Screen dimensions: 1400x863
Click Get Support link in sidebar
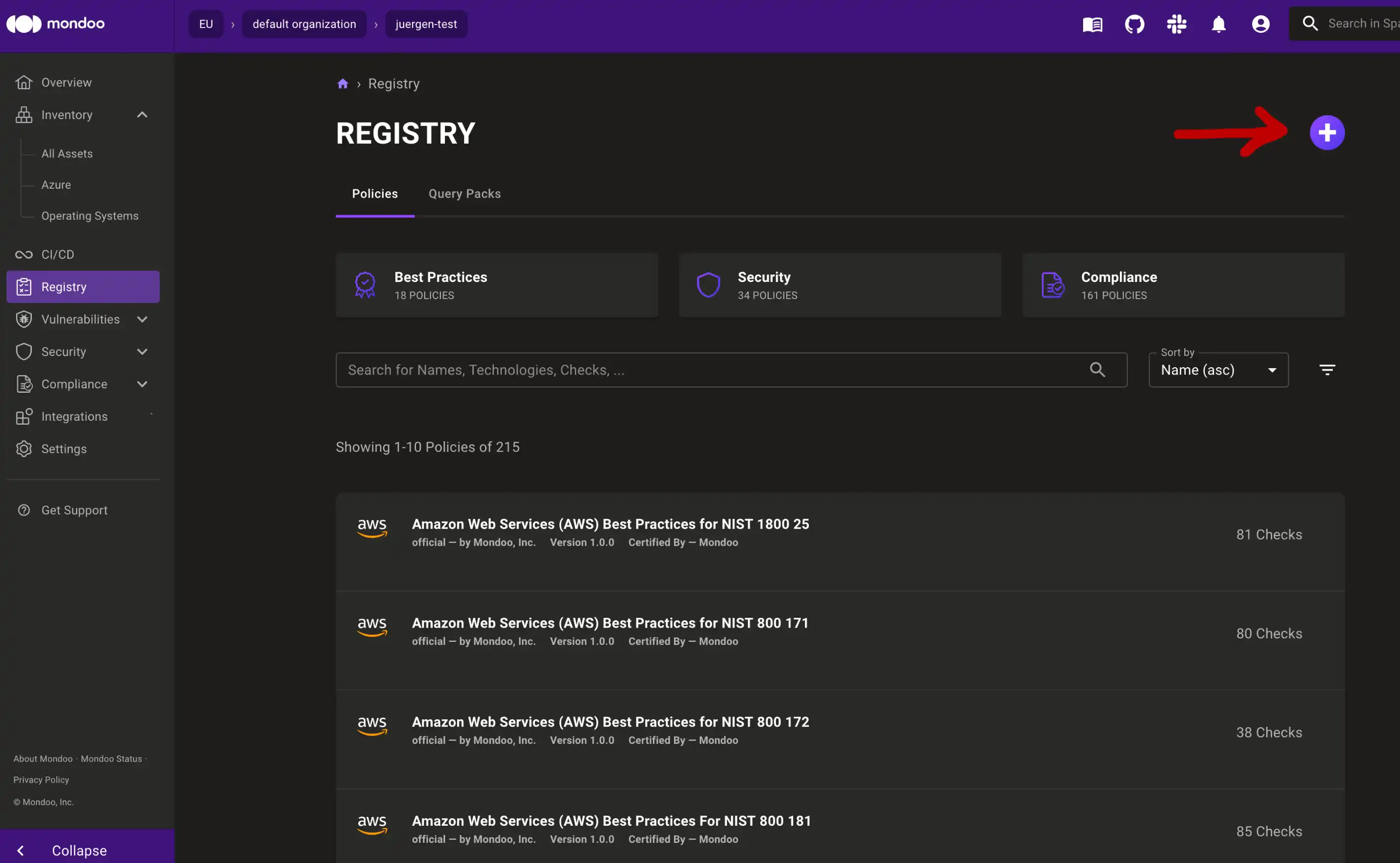click(x=74, y=510)
